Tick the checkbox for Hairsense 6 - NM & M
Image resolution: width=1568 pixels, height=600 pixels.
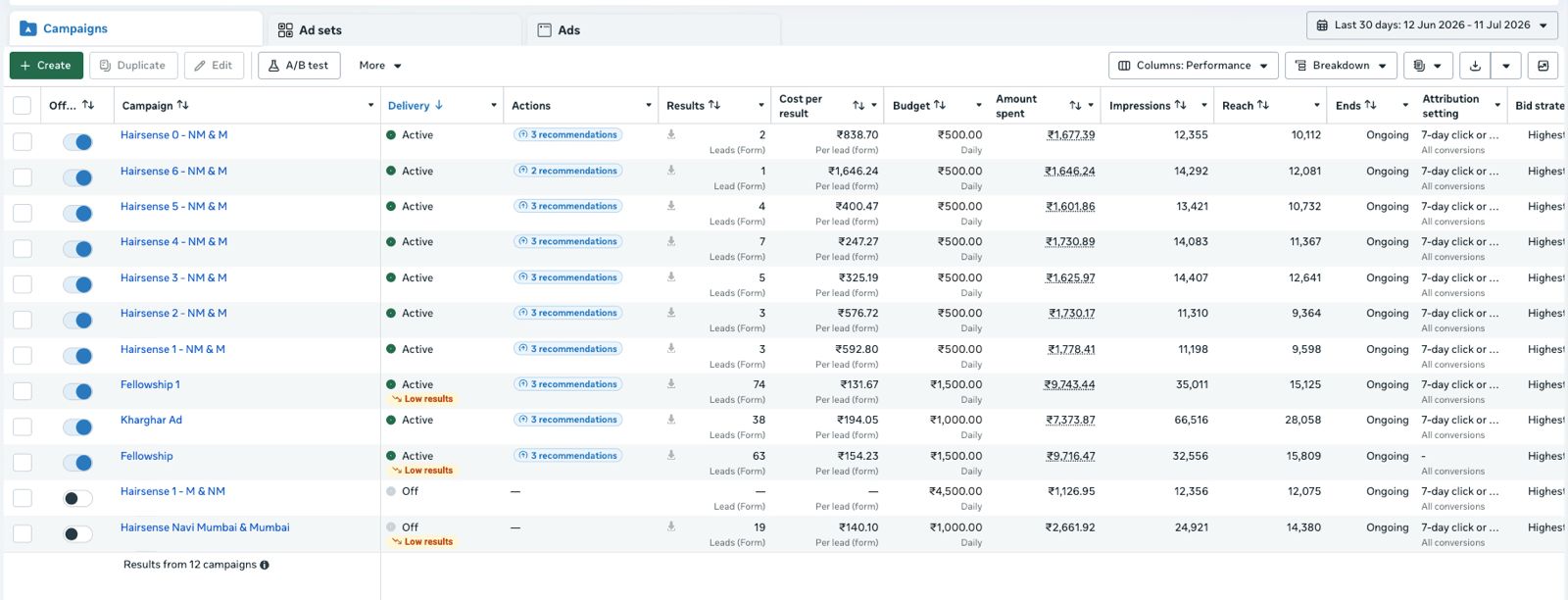tap(22, 177)
